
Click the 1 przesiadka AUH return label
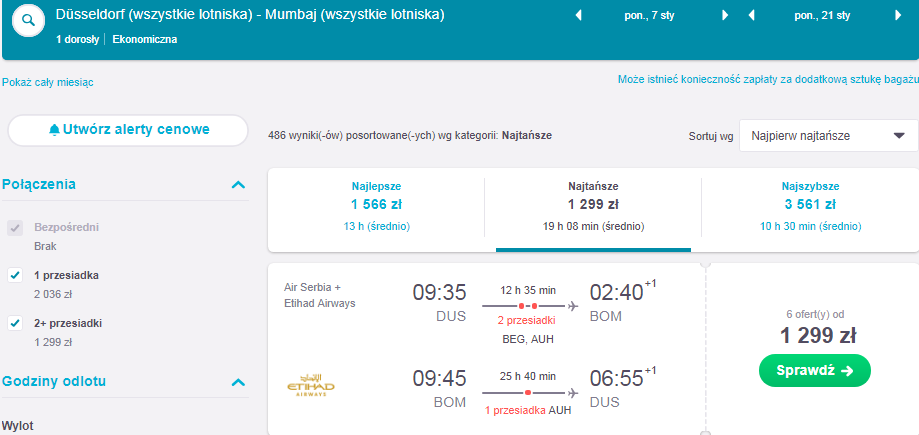coord(528,410)
